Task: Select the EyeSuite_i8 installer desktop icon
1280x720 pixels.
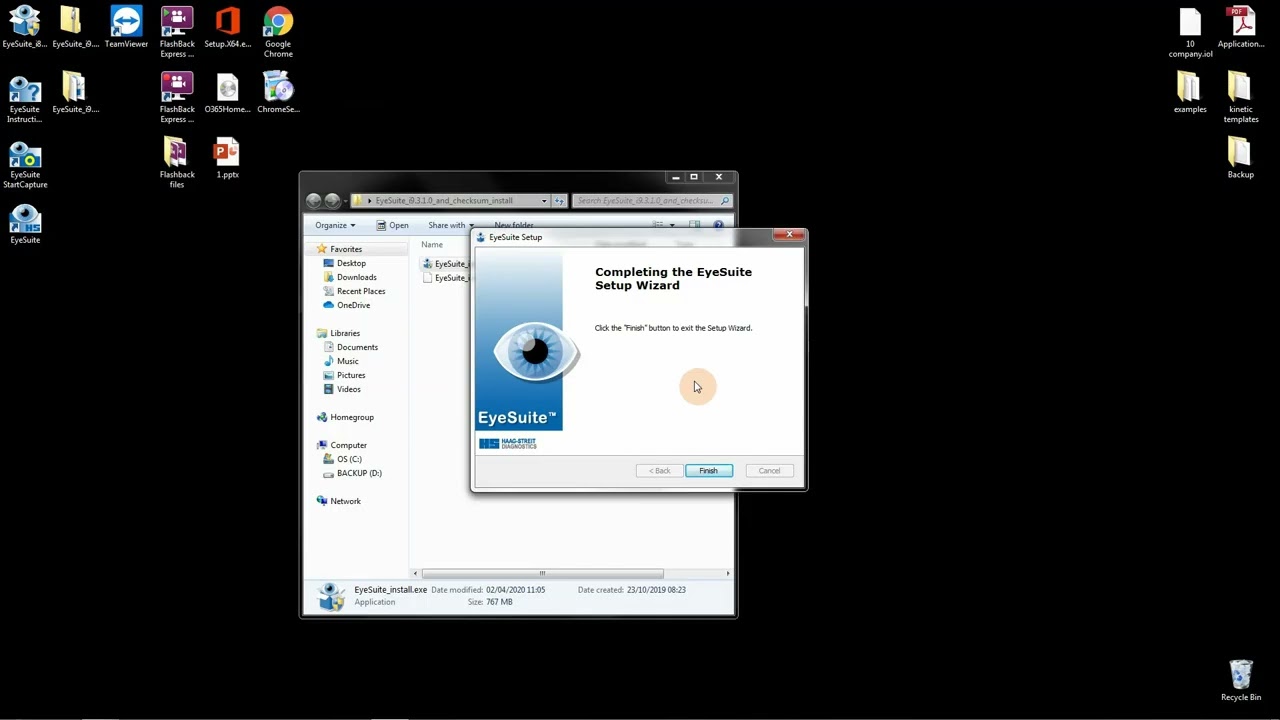Action: [x=25, y=27]
